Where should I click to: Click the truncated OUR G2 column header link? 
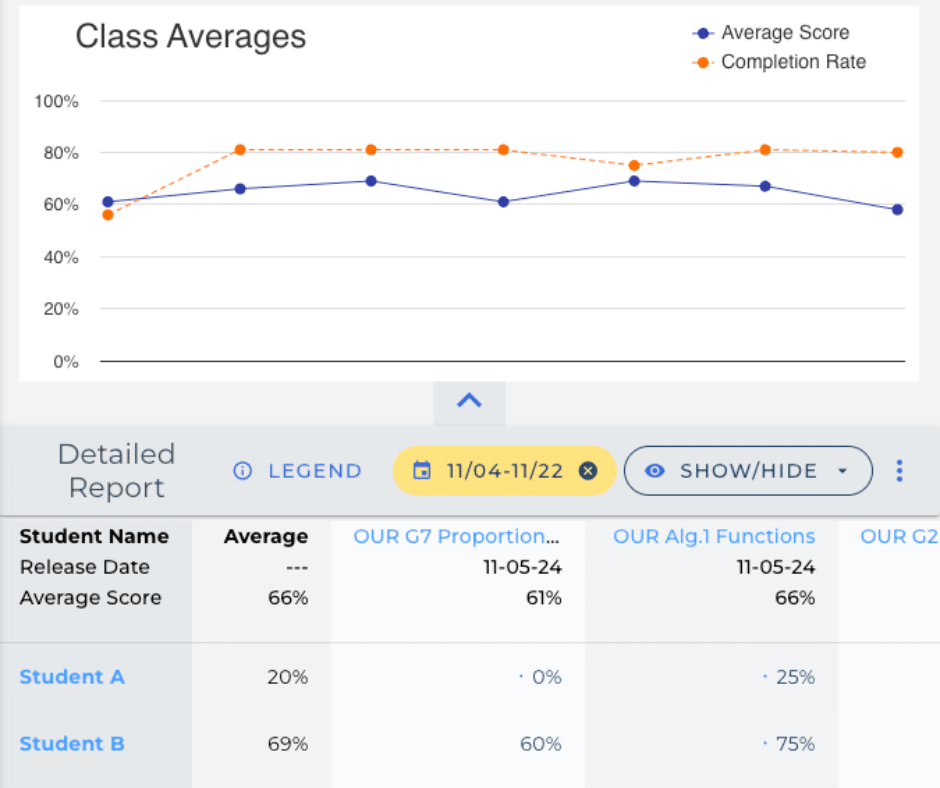coord(899,536)
